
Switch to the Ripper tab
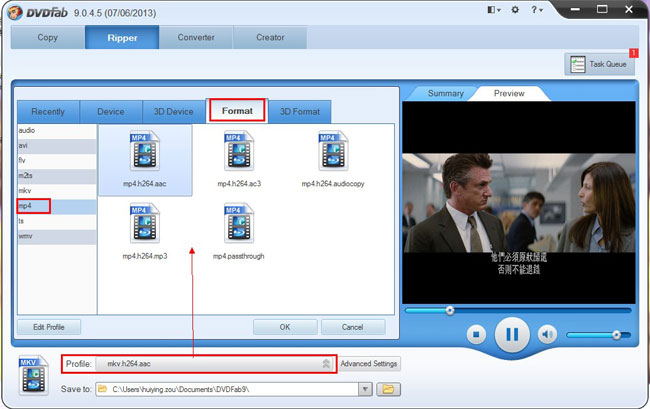pos(122,37)
